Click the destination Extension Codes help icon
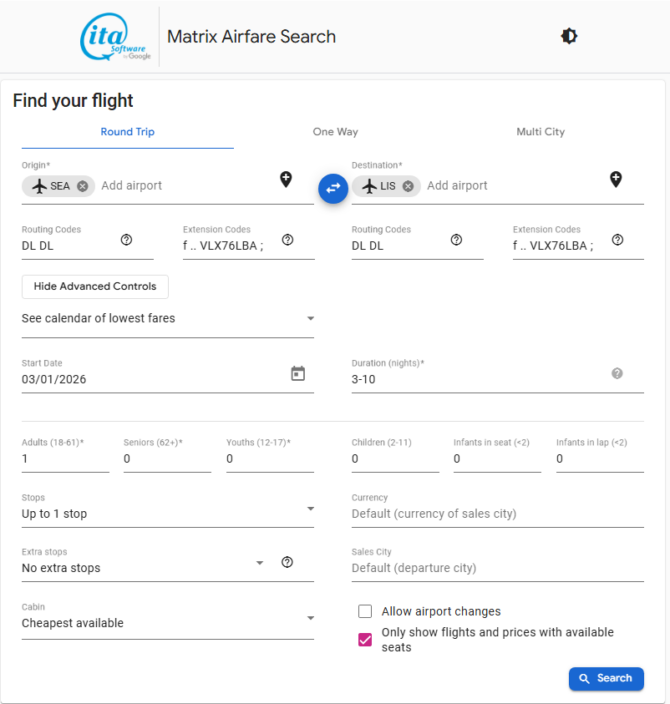This screenshot has height=704, width=670. tap(617, 240)
